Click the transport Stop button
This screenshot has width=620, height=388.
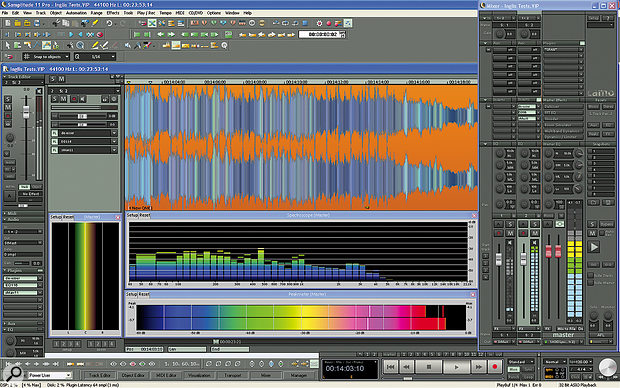click(x=429, y=367)
